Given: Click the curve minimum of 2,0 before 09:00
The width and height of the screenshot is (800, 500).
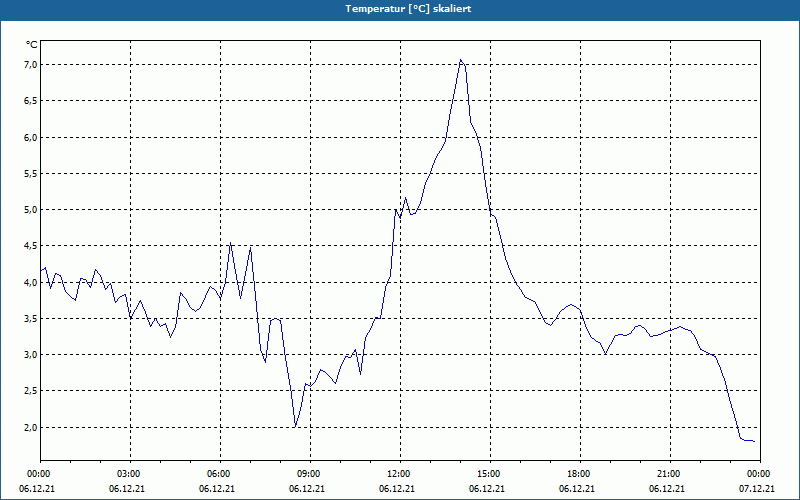Looking at the screenshot, I should tap(295, 427).
